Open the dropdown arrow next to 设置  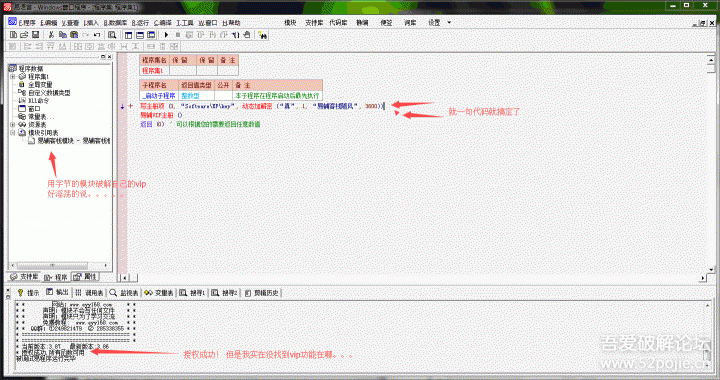(x=449, y=22)
